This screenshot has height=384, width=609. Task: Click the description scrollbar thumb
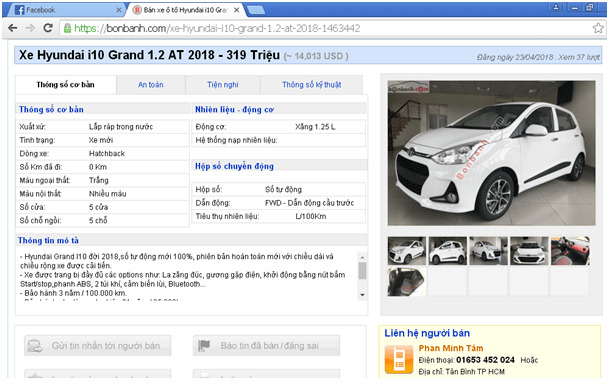click(x=362, y=271)
